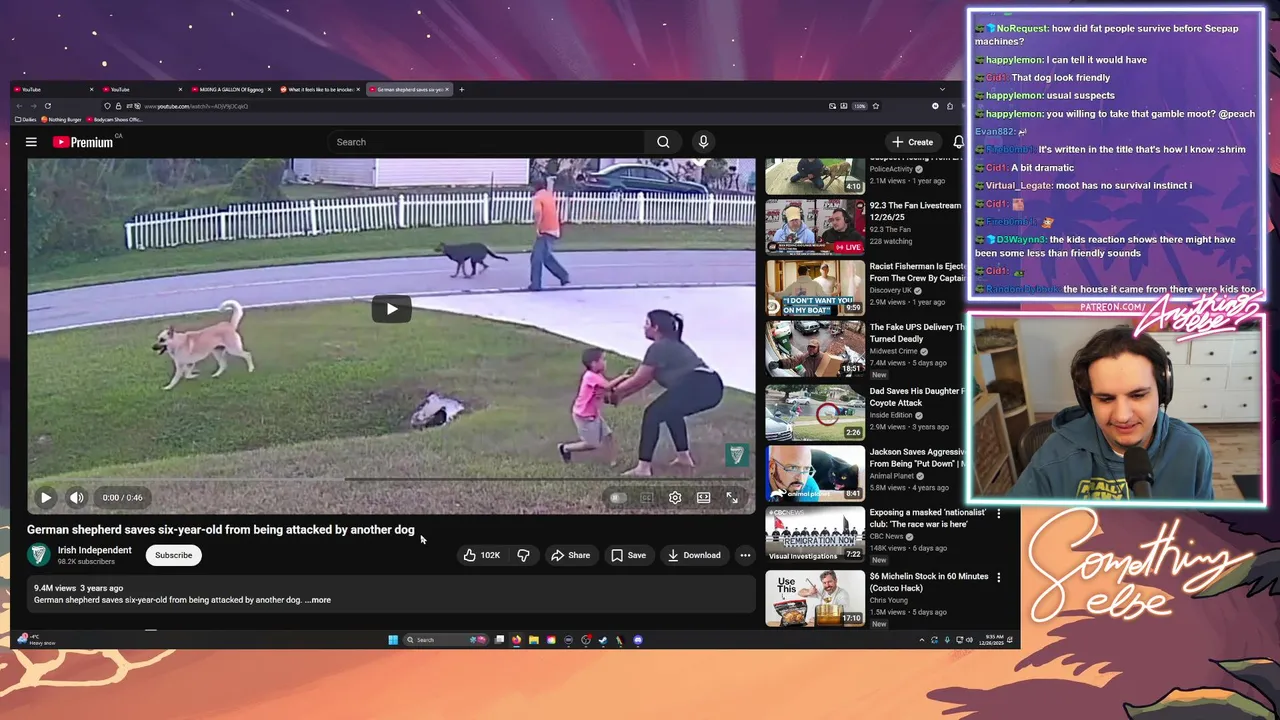Open the YouTube hamburger guide menu
This screenshot has height=720, width=1280.
[31, 142]
